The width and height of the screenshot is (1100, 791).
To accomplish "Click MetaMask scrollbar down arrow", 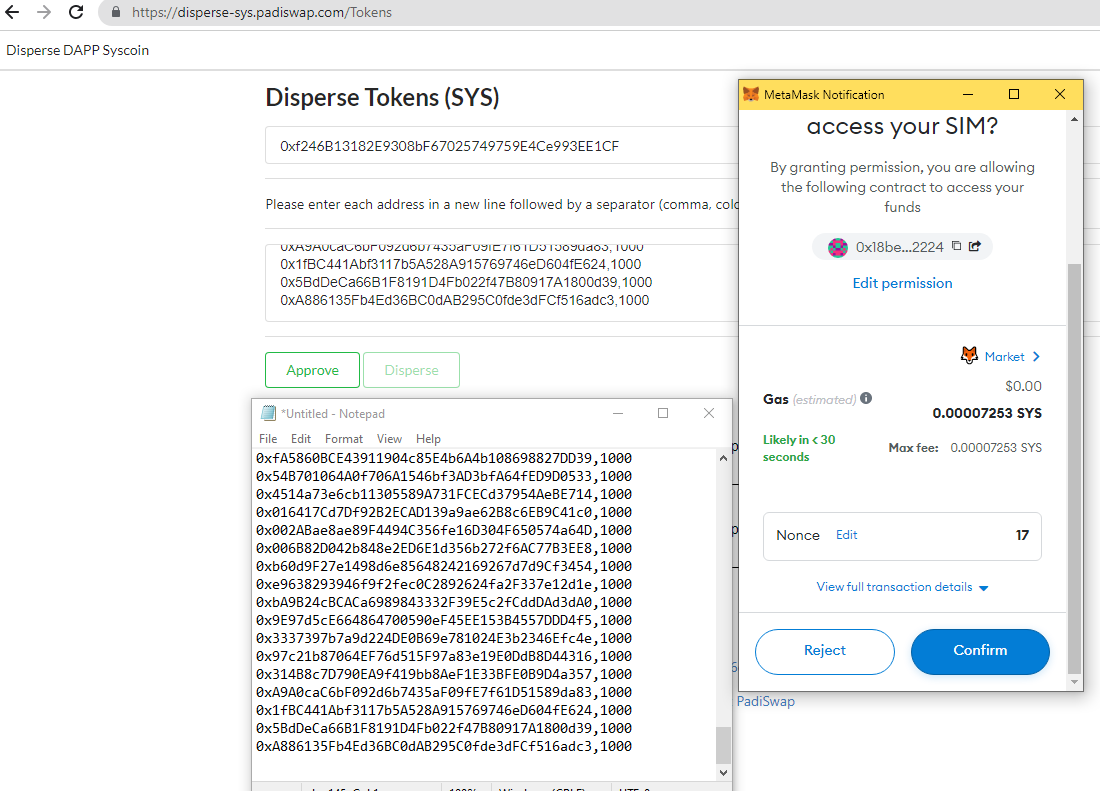I will 1074,681.
